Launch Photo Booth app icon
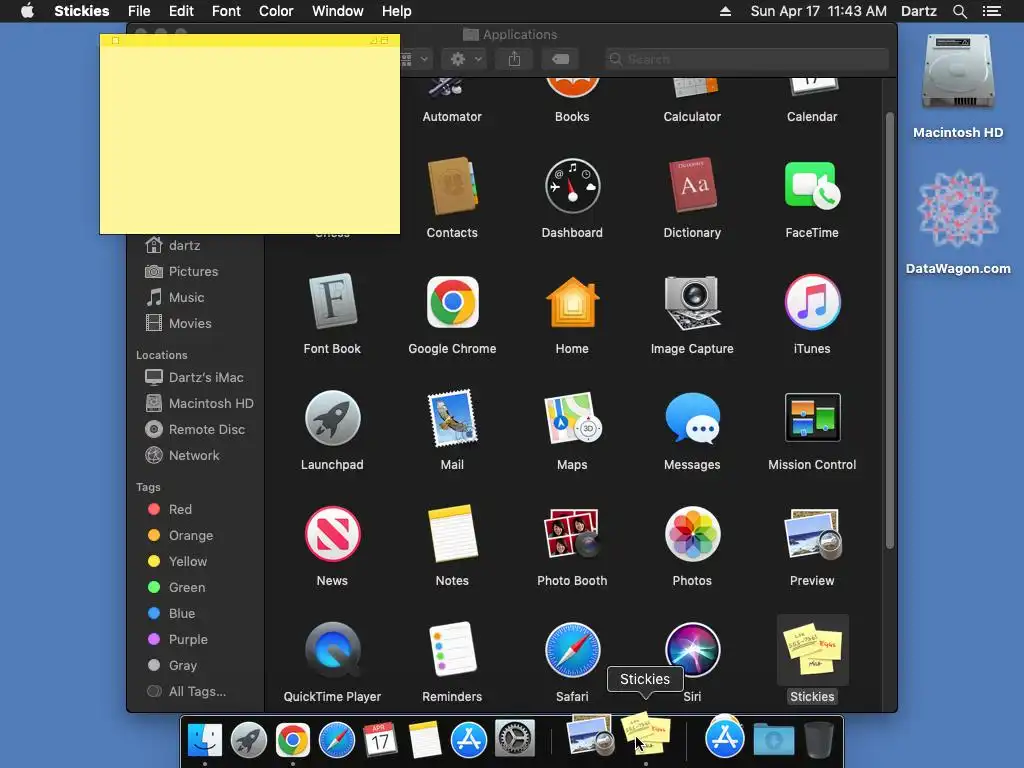The height and width of the screenshot is (768, 1024). (572, 534)
